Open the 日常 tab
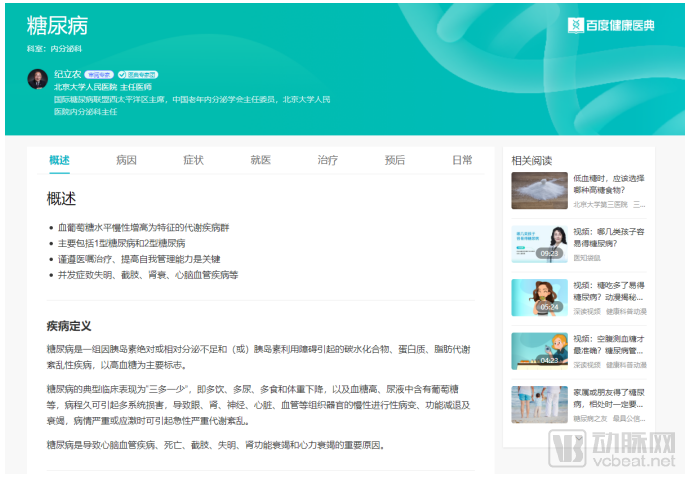The width and height of the screenshot is (688, 478). (461, 160)
